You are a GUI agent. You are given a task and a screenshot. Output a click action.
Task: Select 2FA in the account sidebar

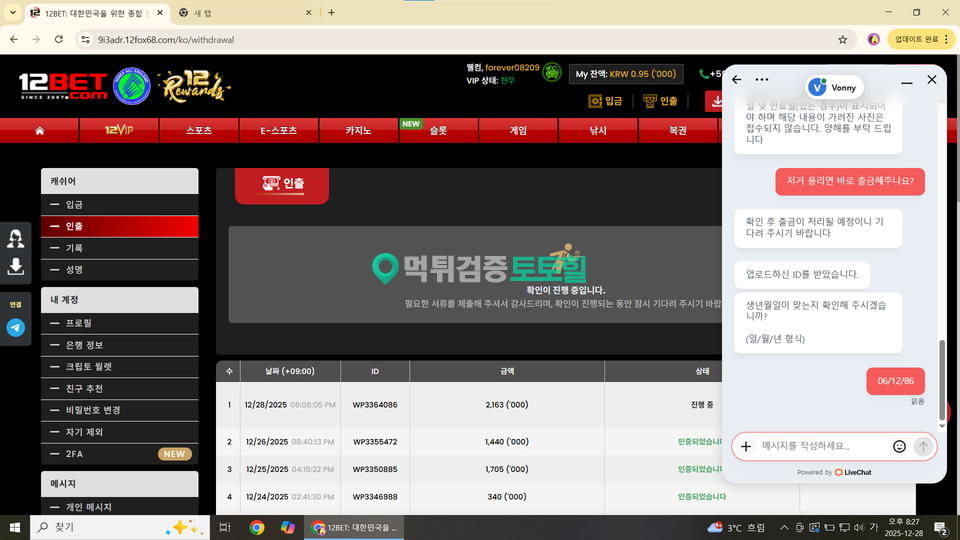(x=76, y=454)
